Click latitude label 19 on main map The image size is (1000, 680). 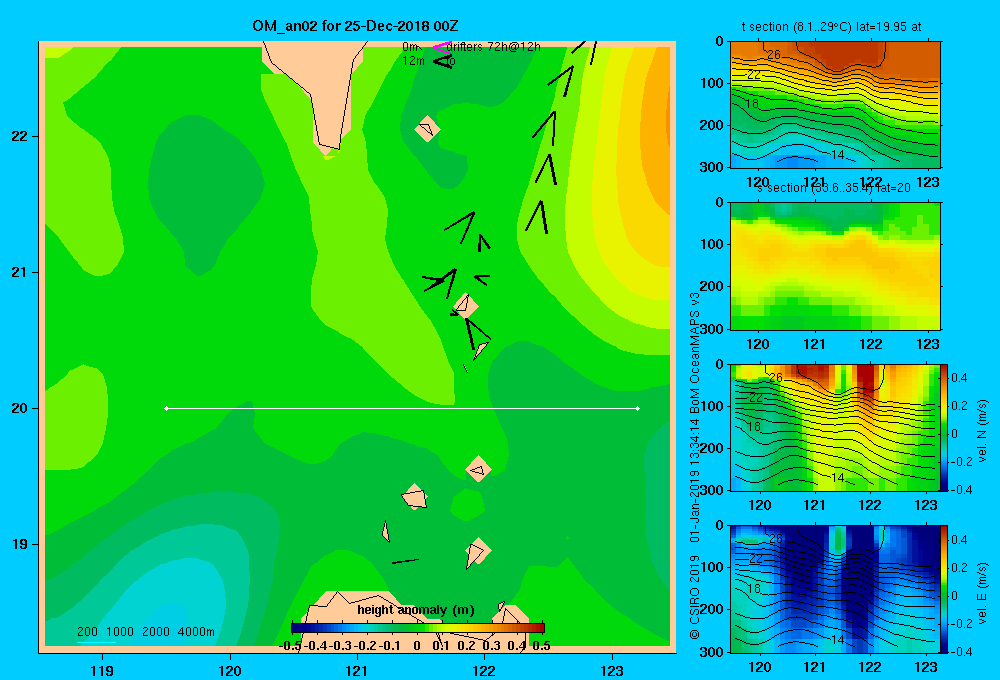pos(20,544)
